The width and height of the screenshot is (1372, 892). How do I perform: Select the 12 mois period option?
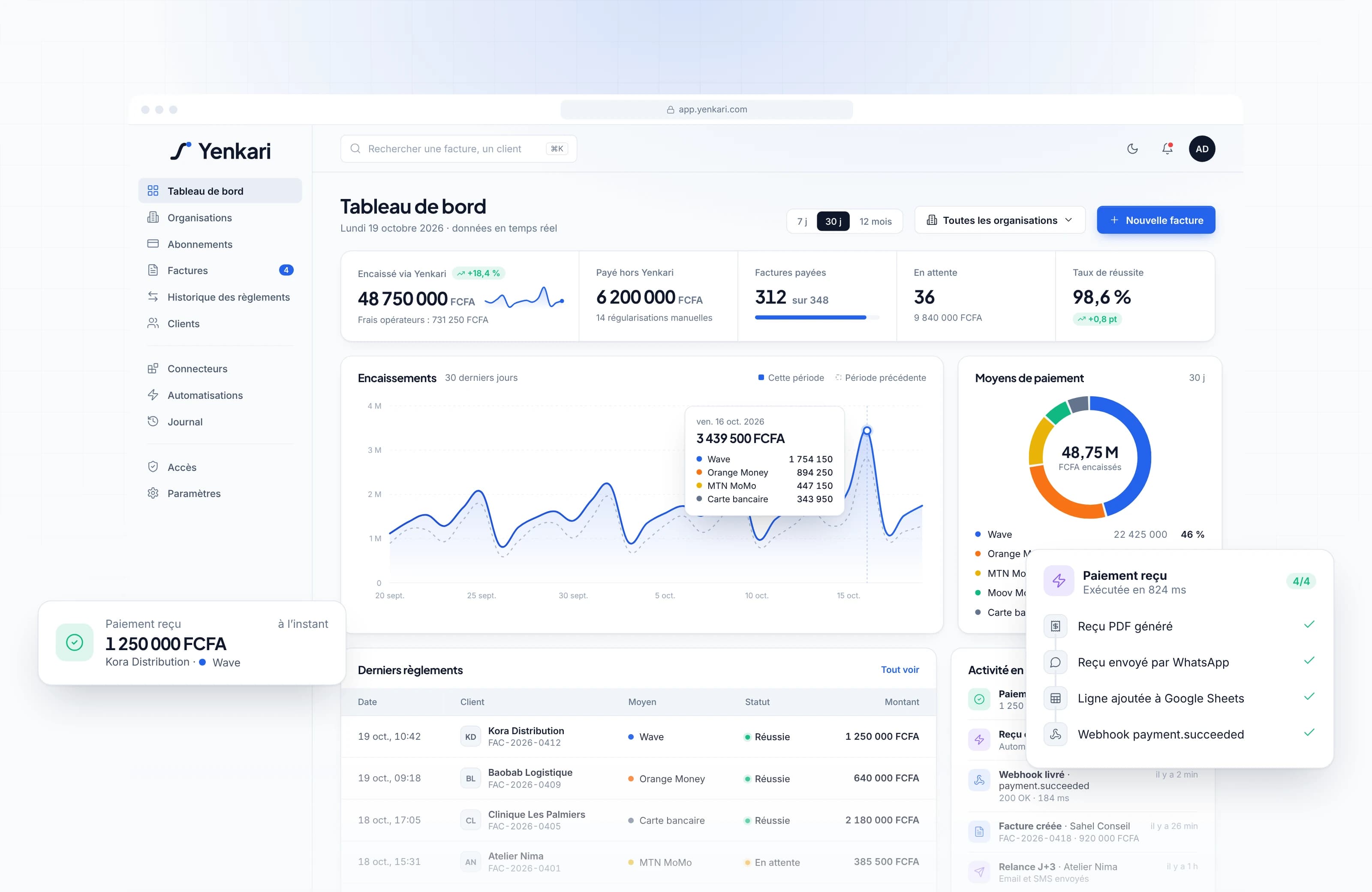(x=875, y=221)
